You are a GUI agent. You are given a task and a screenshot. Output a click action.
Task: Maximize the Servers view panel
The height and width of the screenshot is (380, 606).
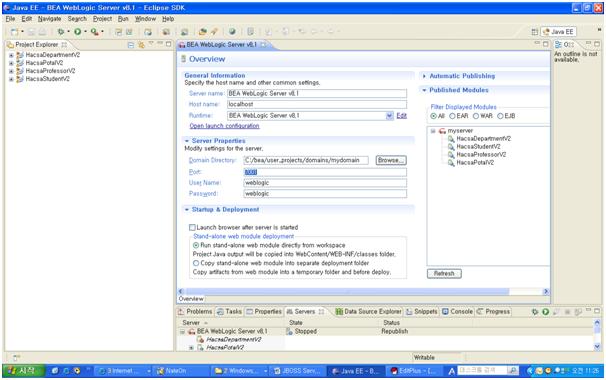tap(597, 311)
